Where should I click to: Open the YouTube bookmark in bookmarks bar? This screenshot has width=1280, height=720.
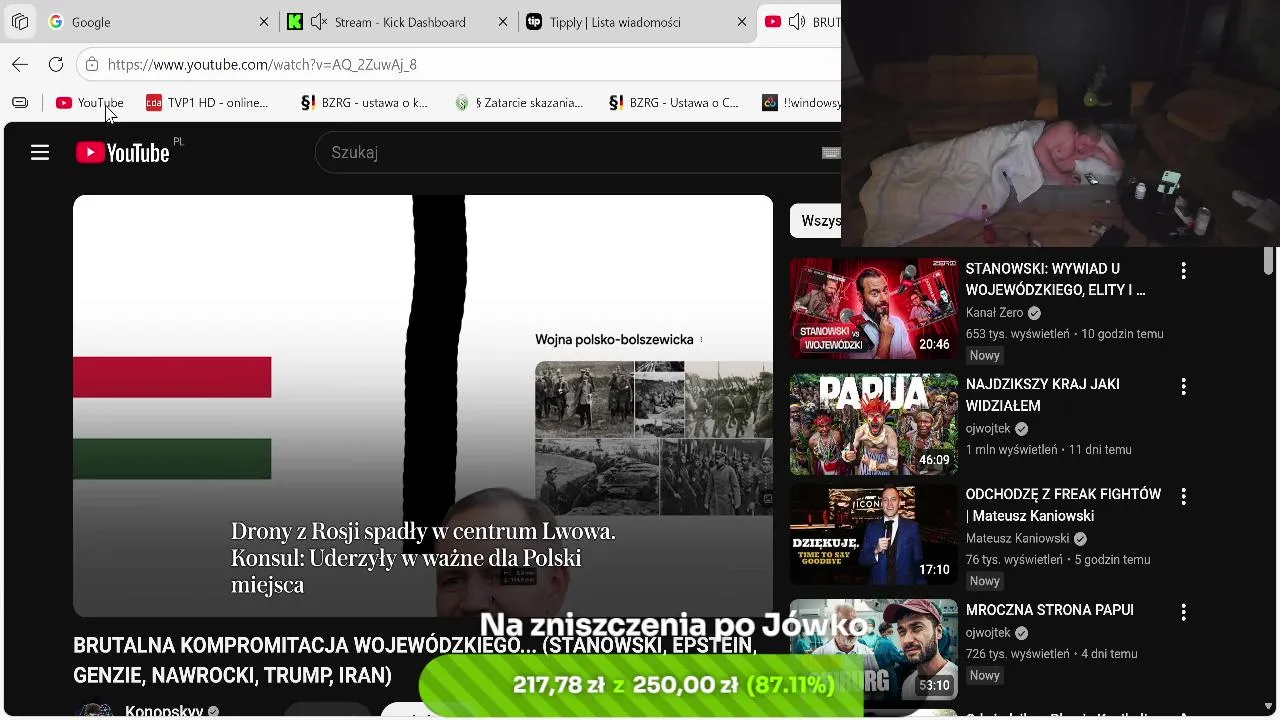pyautogui.click(x=90, y=102)
